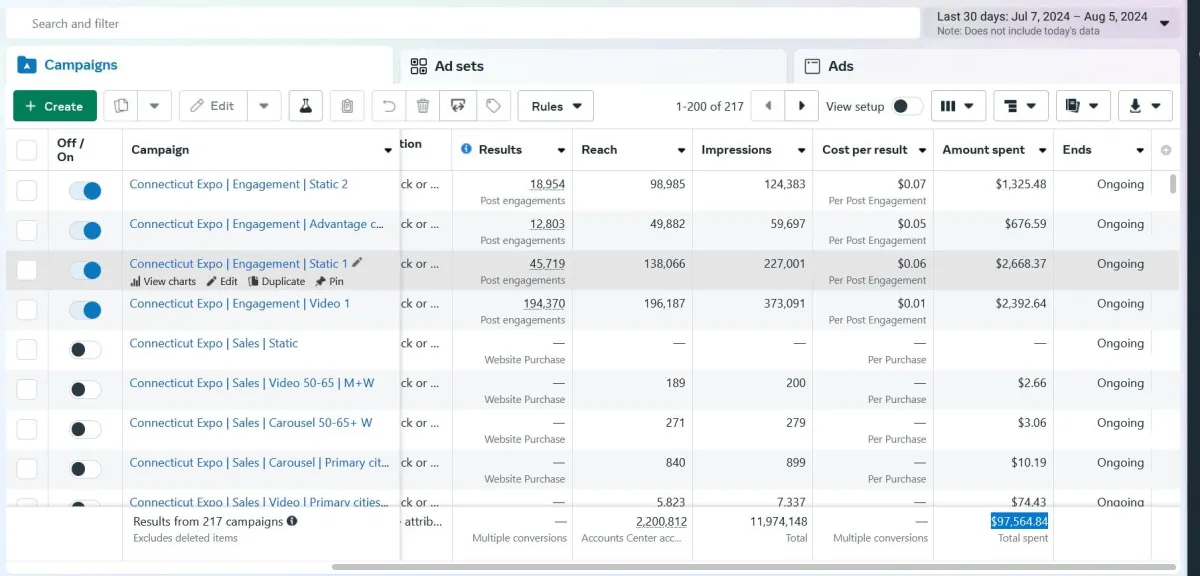Click the clipboard paste toolbar icon
The width and height of the screenshot is (1200, 576).
[347, 106]
